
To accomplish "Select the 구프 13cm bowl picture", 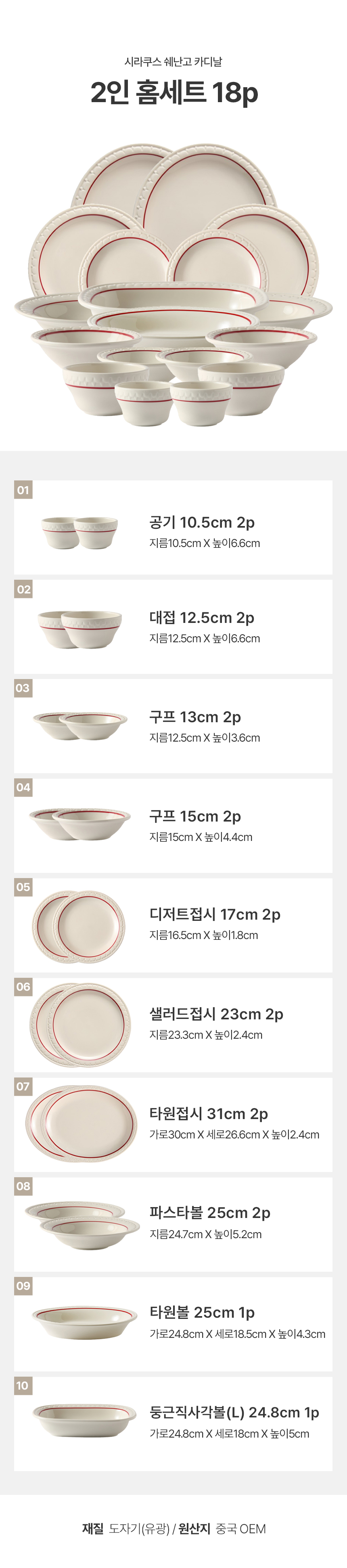I will [x=80, y=725].
